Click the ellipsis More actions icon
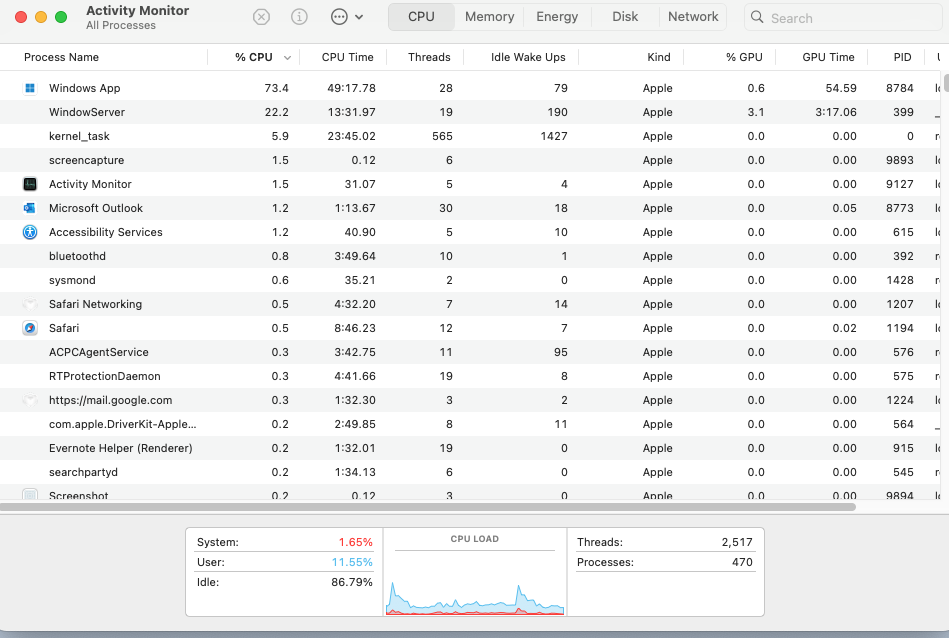This screenshot has width=949, height=638. pyautogui.click(x=339, y=17)
